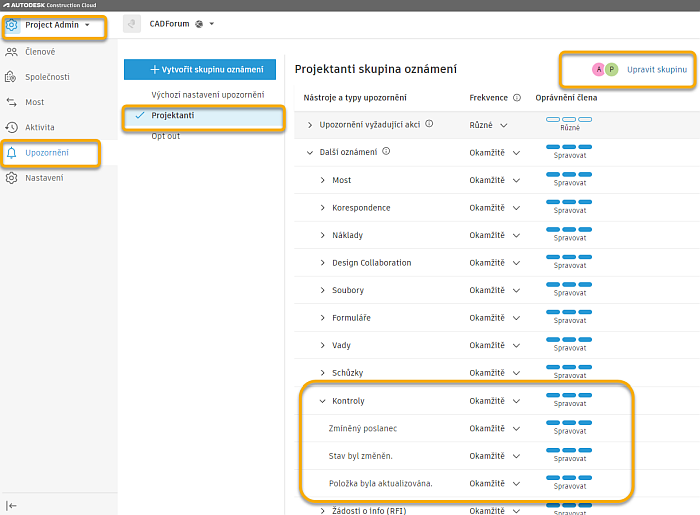Click the Společnosti building icon
Screen dimensions: 700x515
click(x=12, y=76)
